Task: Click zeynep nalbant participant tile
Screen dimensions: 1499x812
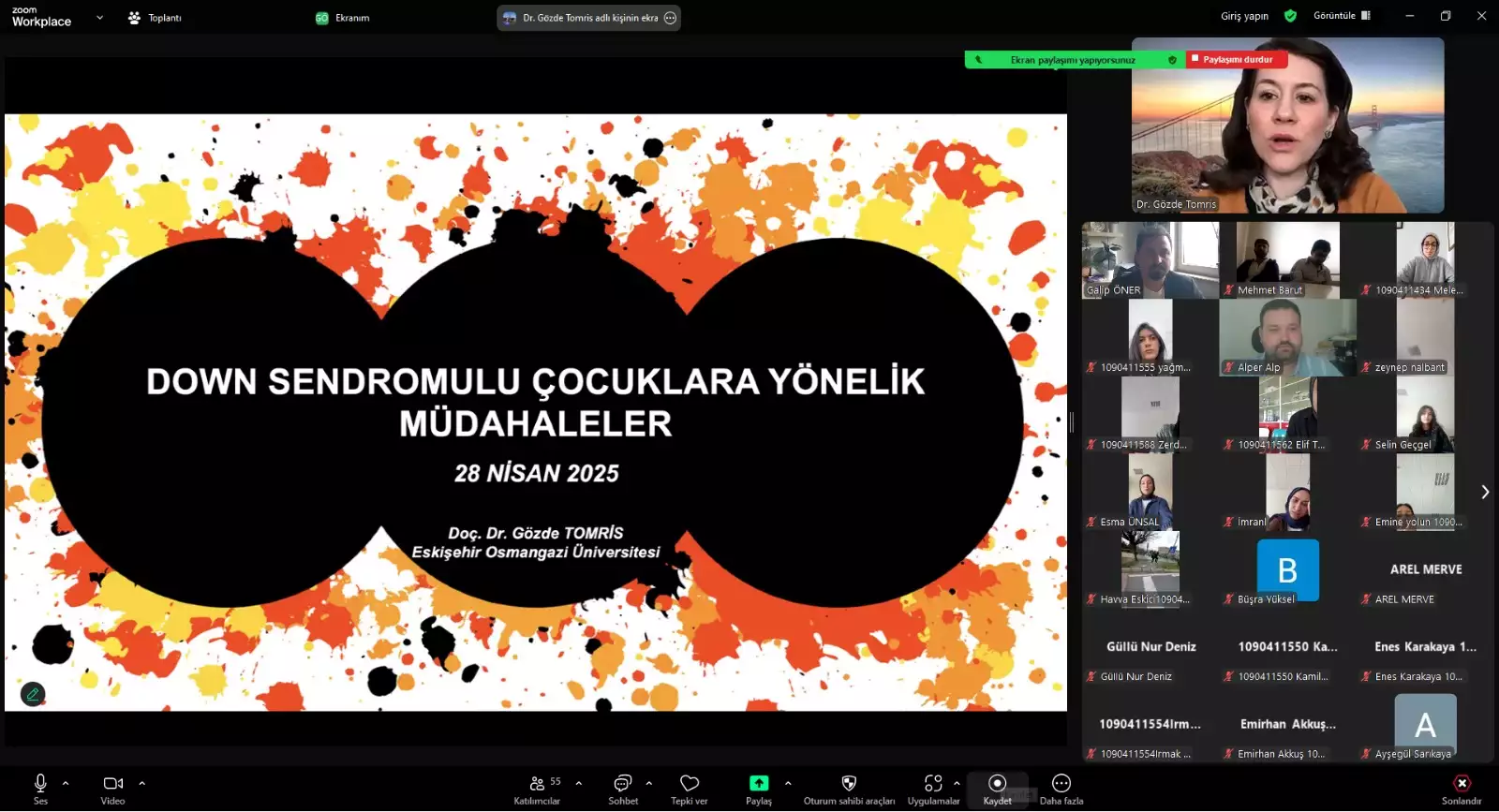Action: (1425, 338)
